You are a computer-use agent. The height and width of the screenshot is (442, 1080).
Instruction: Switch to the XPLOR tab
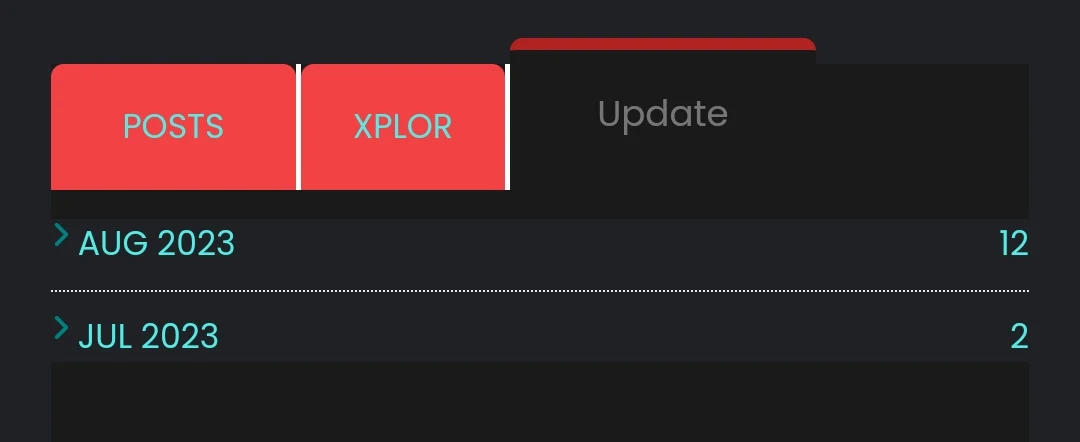pos(403,127)
